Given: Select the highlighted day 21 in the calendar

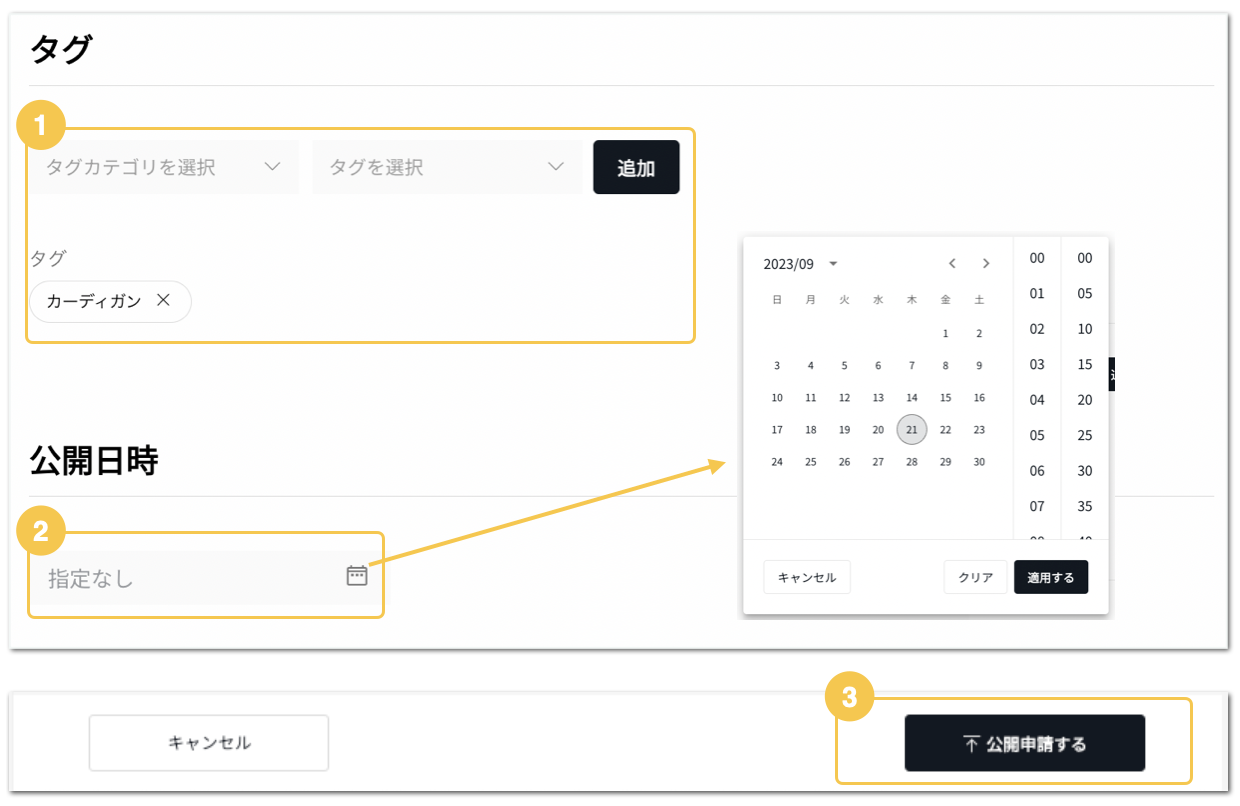Looking at the screenshot, I should (912, 430).
